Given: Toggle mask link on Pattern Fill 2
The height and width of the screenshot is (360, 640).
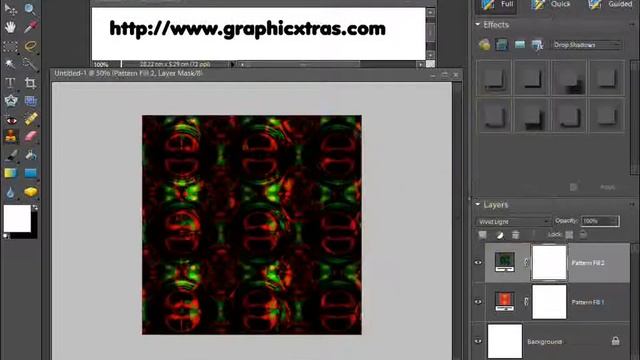Looking at the screenshot, I should click(526, 262).
